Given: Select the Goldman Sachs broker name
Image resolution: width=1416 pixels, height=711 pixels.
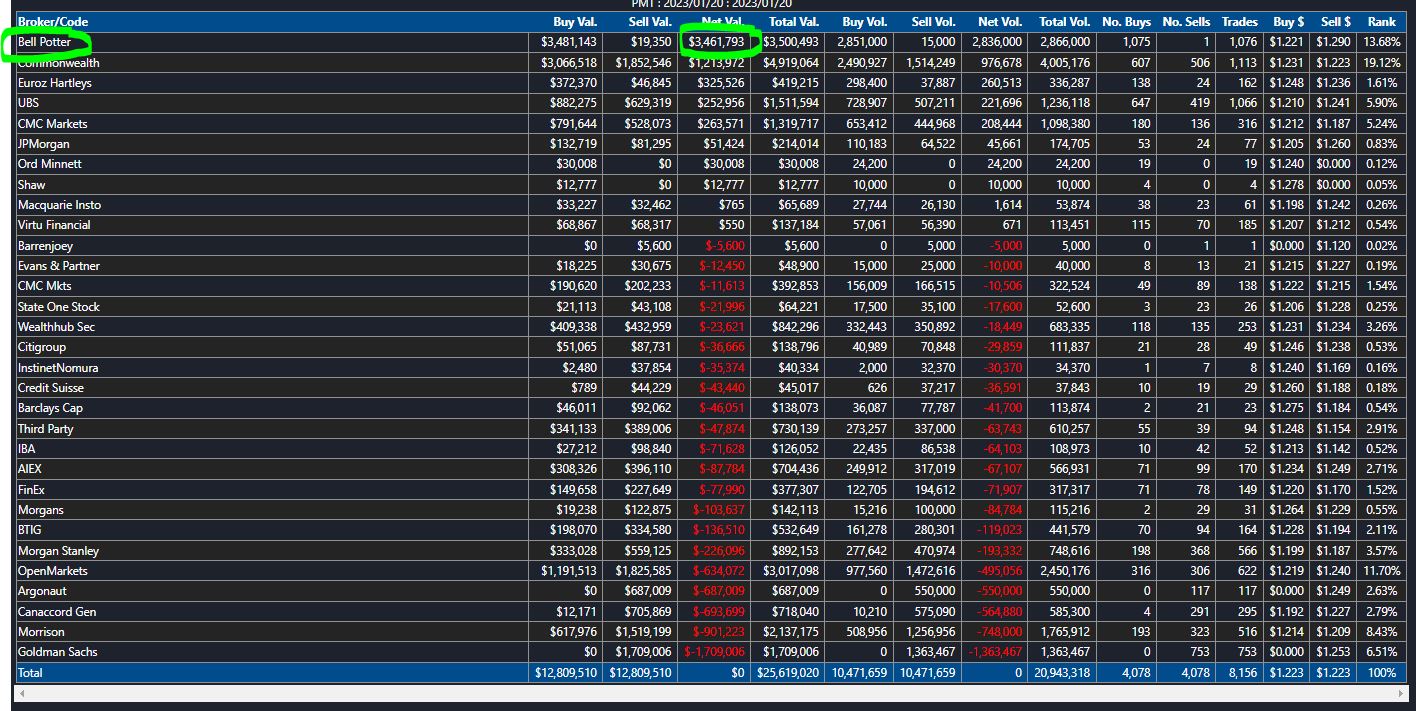Looking at the screenshot, I should 56,652.
